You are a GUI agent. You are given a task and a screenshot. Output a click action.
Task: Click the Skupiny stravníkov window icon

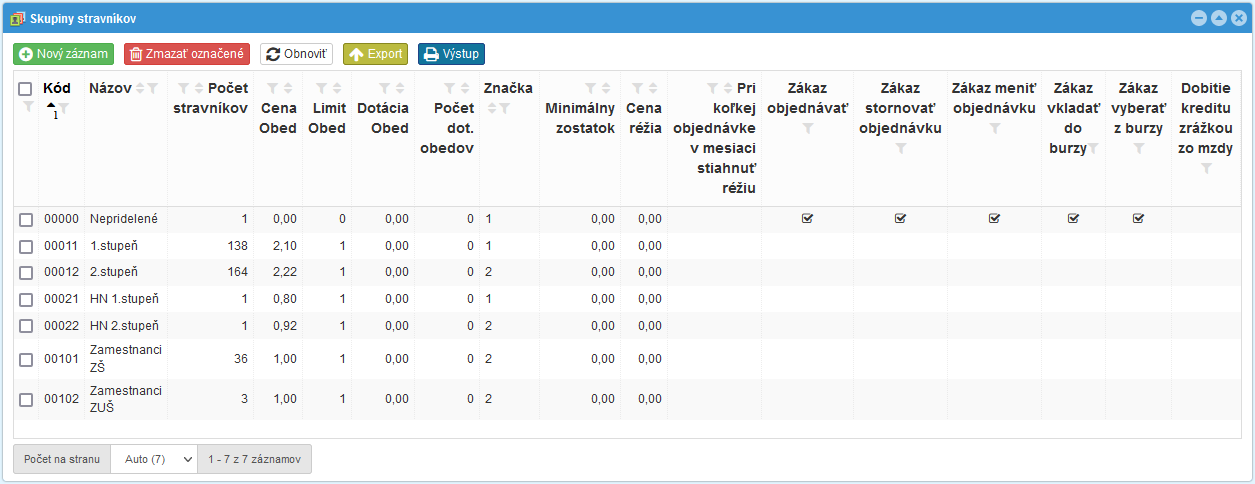tap(17, 18)
